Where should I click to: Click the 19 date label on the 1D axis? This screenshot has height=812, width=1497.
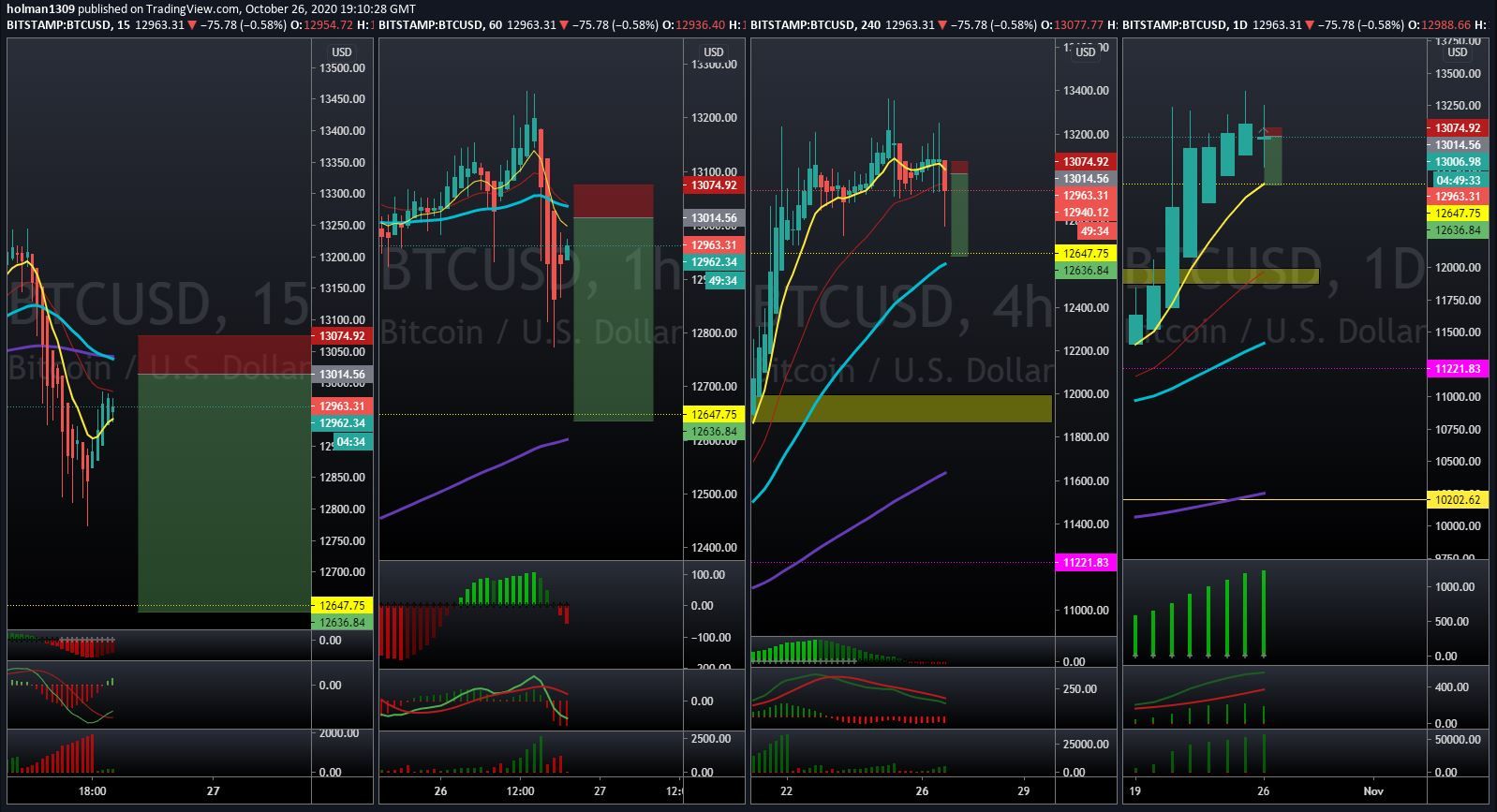click(1137, 790)
